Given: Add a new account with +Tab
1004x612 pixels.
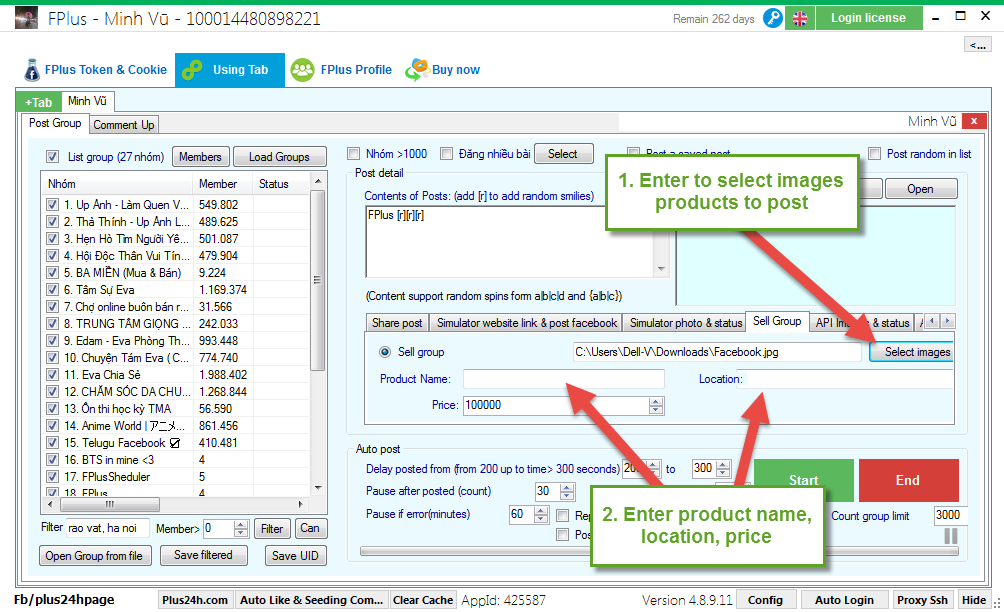Looking at the screenshot, I should click(38, 102).
